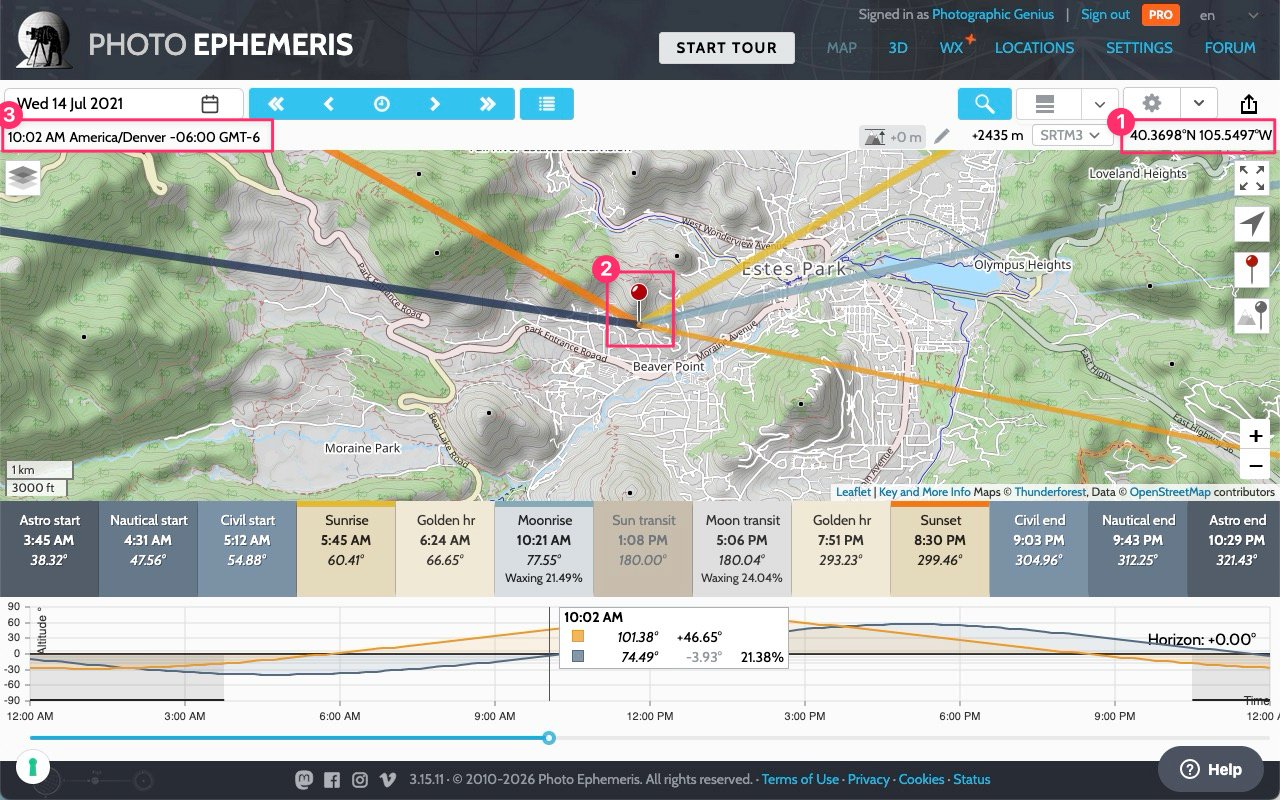The width and height of the screenshot is (1280, 800).
Task: Select the Sunrise 5:45 AM event cell
Action: point(346,550)
